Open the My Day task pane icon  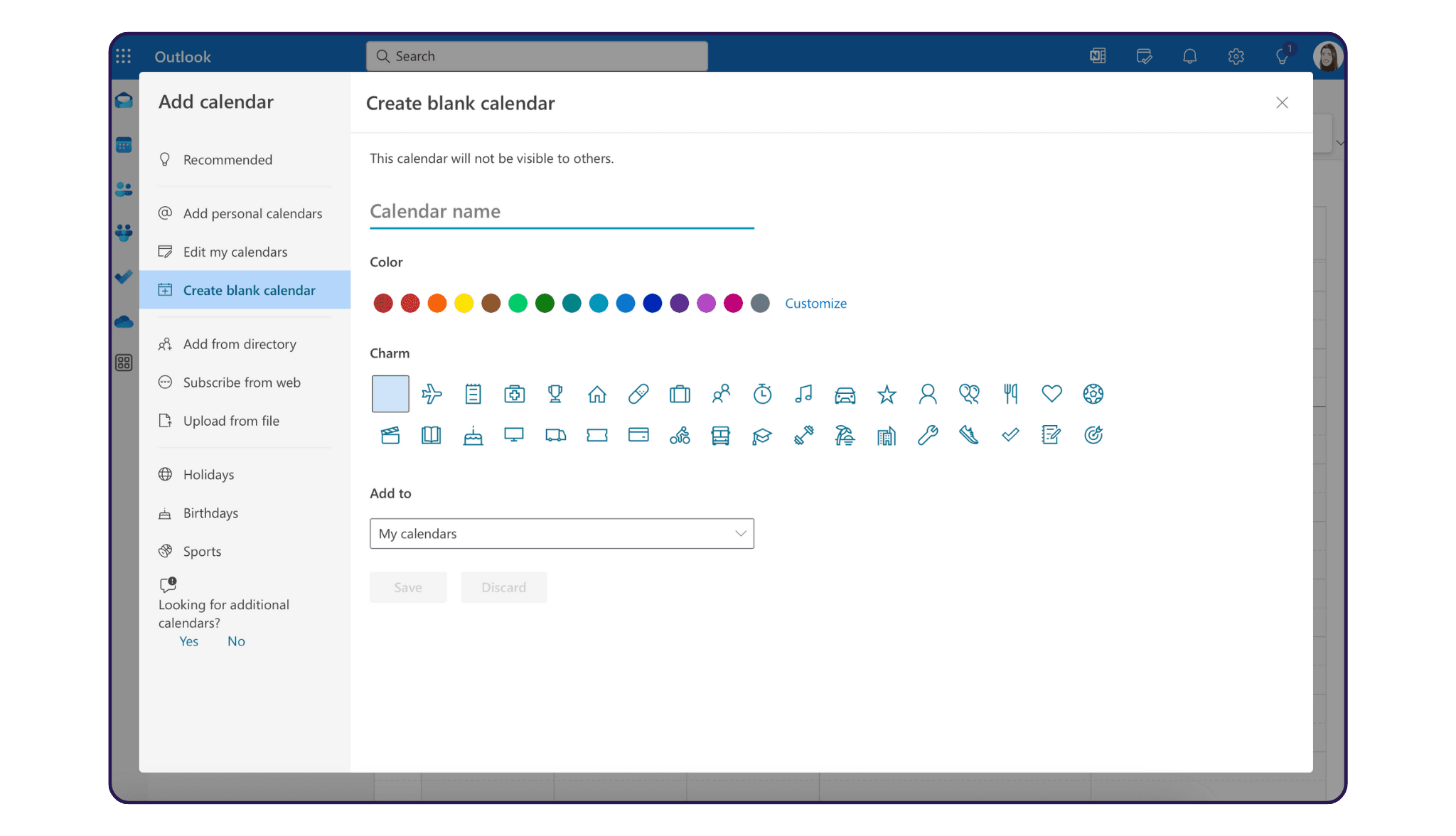click(x=1144, y=56)
